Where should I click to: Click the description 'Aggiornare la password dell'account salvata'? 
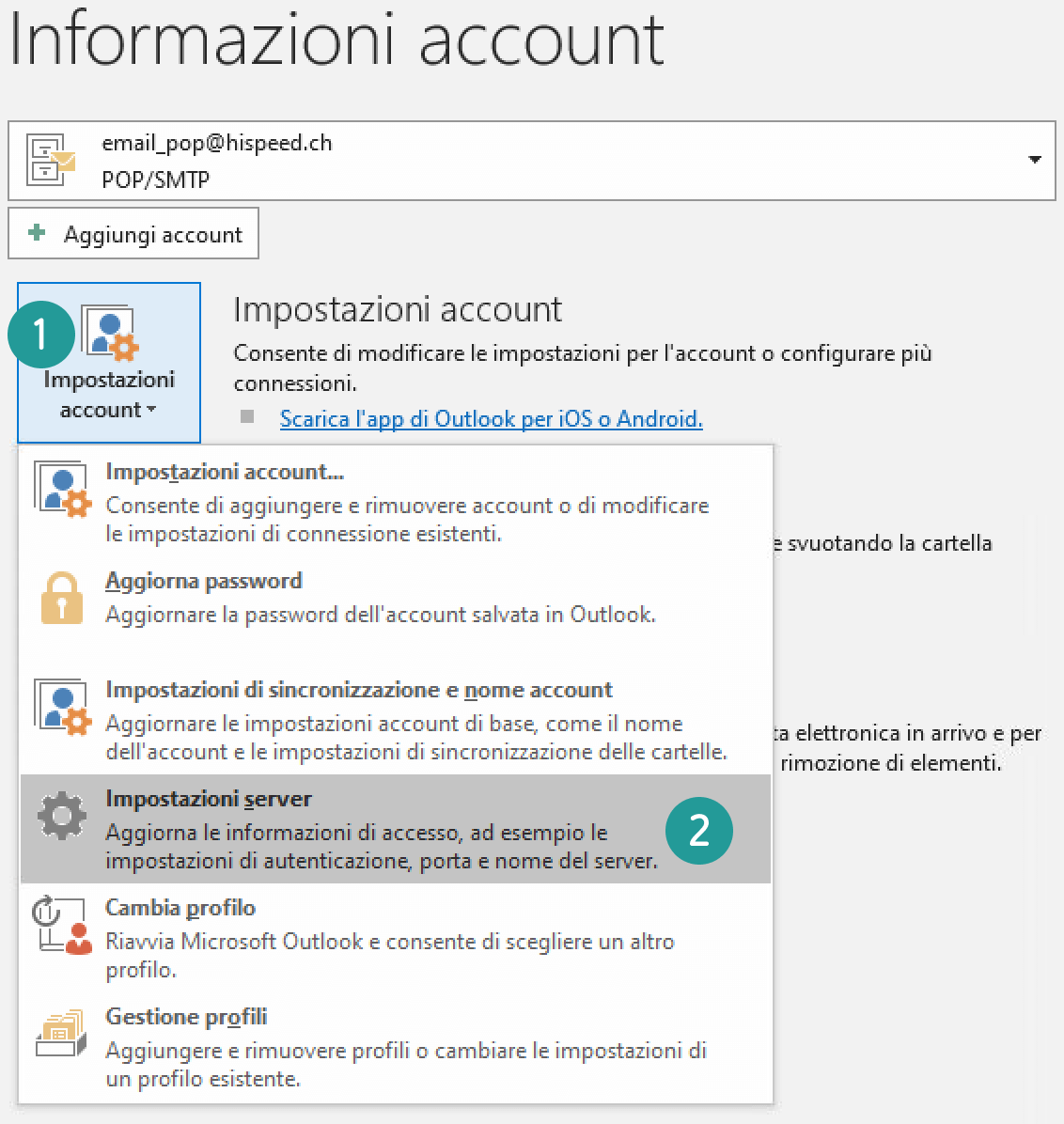pos(381,615)
